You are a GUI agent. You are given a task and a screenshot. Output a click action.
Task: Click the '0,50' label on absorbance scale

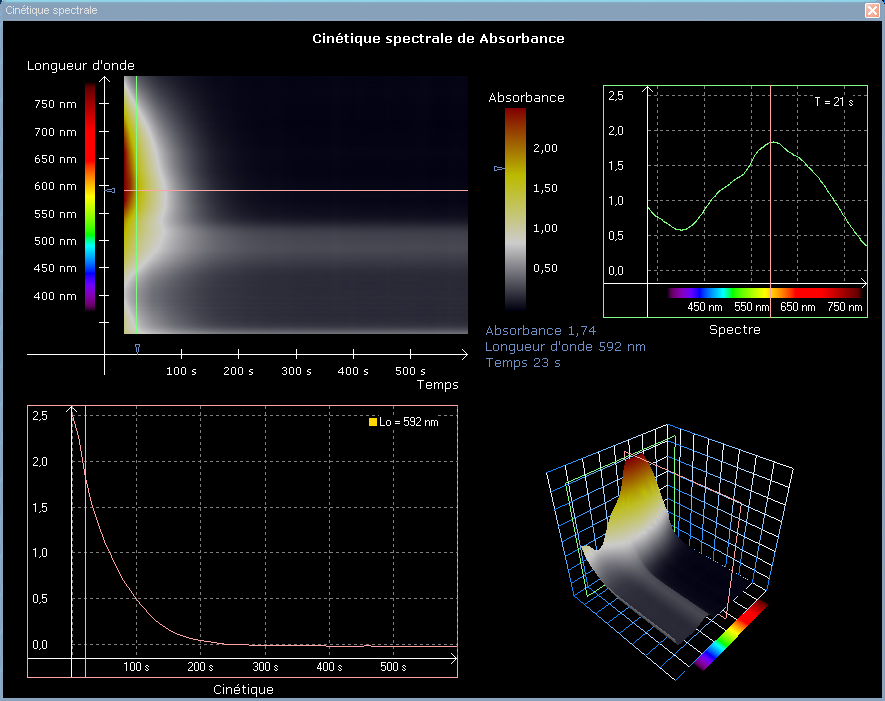(545, 269)
